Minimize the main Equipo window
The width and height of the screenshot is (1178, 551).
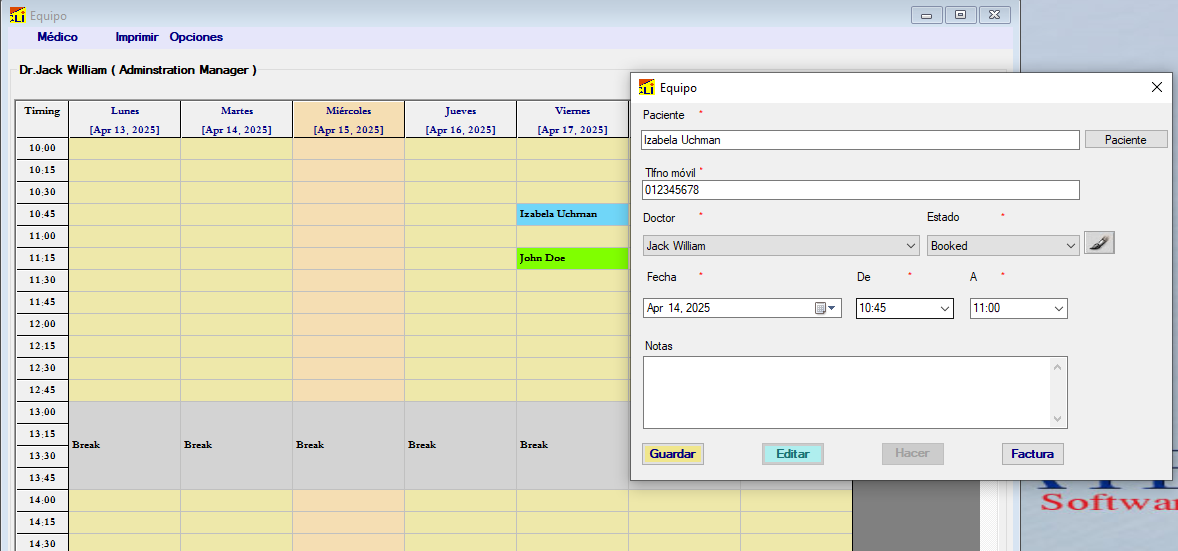point(927,15)
